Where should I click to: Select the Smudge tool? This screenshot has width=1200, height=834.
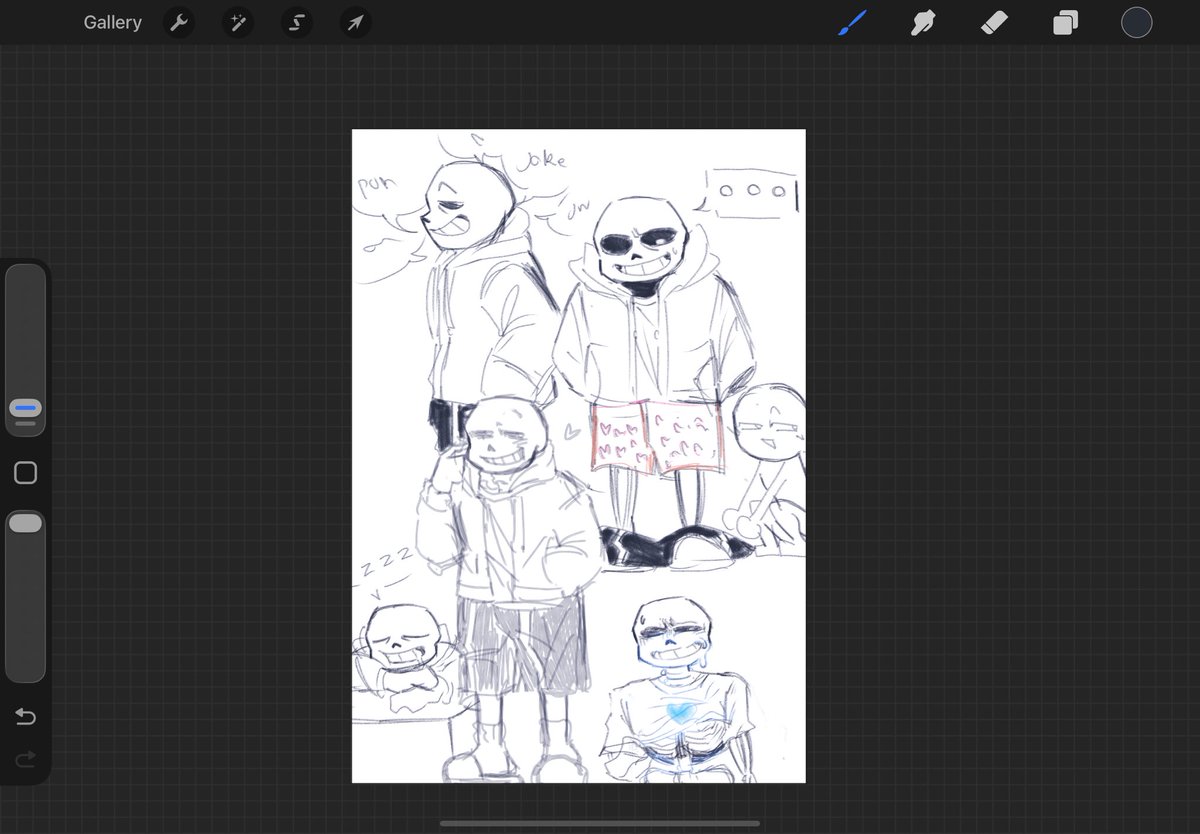coord(923,22)
